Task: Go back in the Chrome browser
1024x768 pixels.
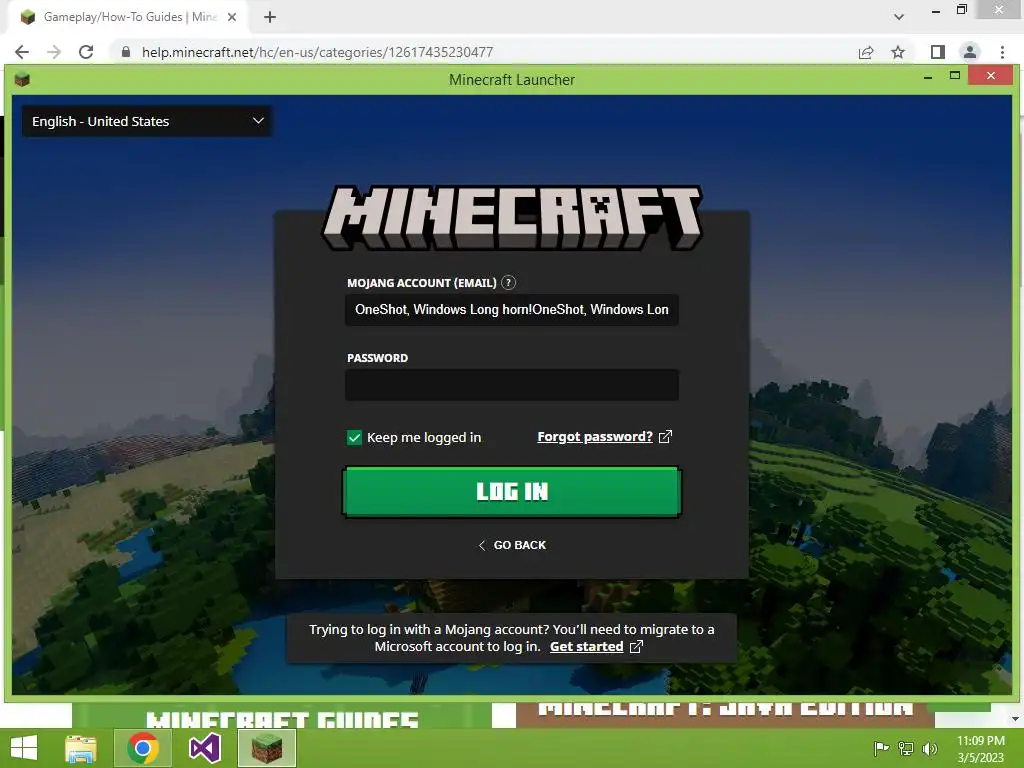Action: point(22,52)
